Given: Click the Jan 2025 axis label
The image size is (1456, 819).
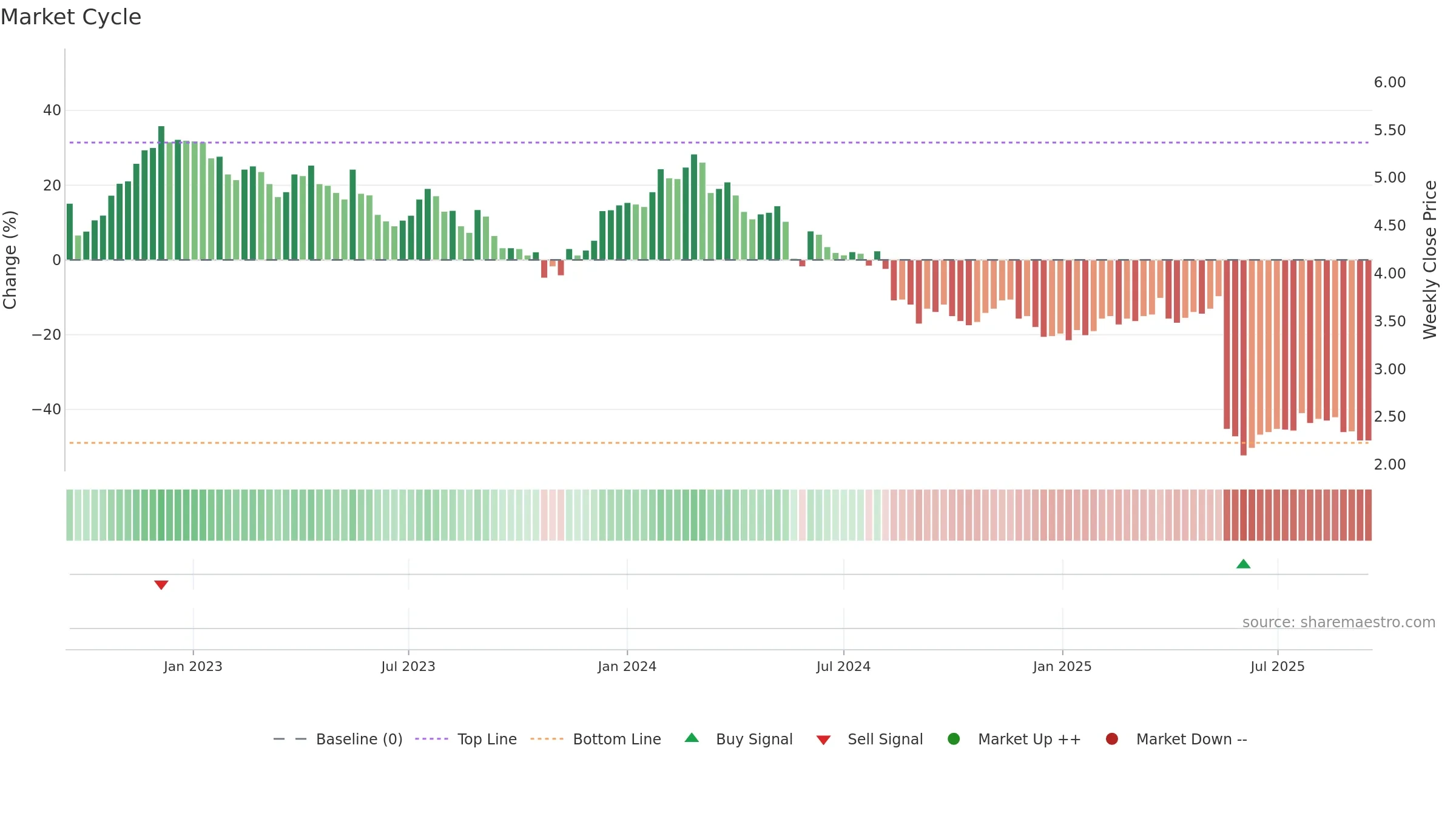Looking at the screenshot, I should tap(1062, 666).
